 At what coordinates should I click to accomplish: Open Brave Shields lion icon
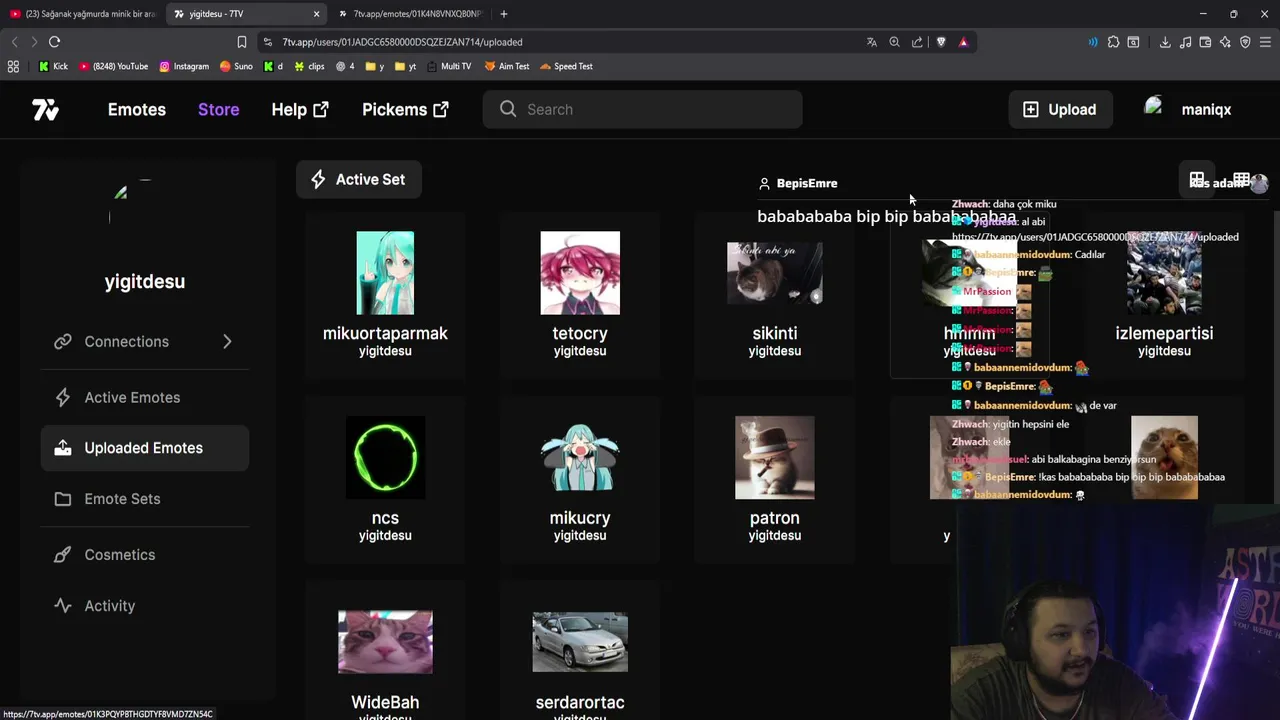click(x=941, y=42)
